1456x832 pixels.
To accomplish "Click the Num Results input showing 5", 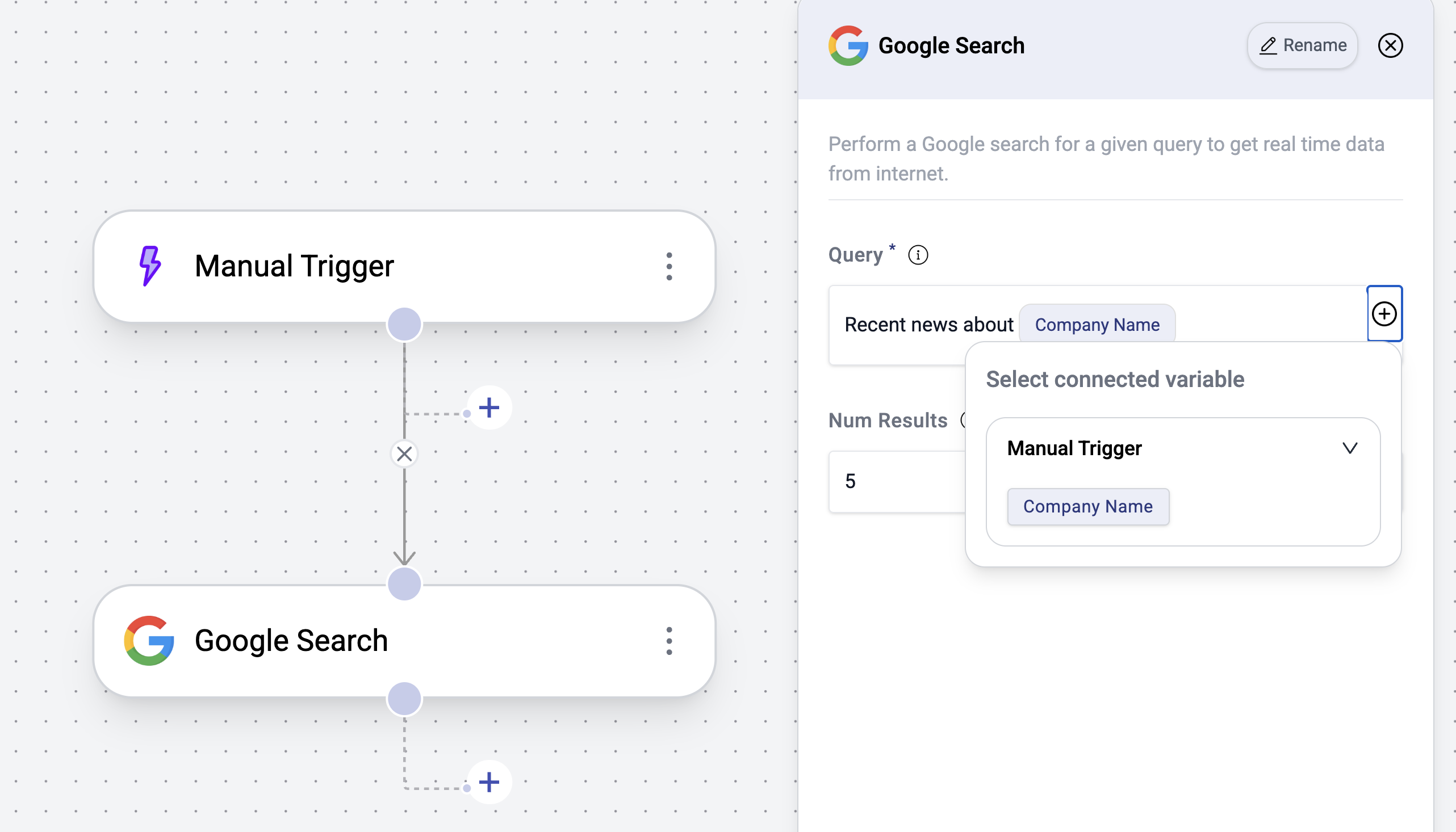I will (897, 481).
